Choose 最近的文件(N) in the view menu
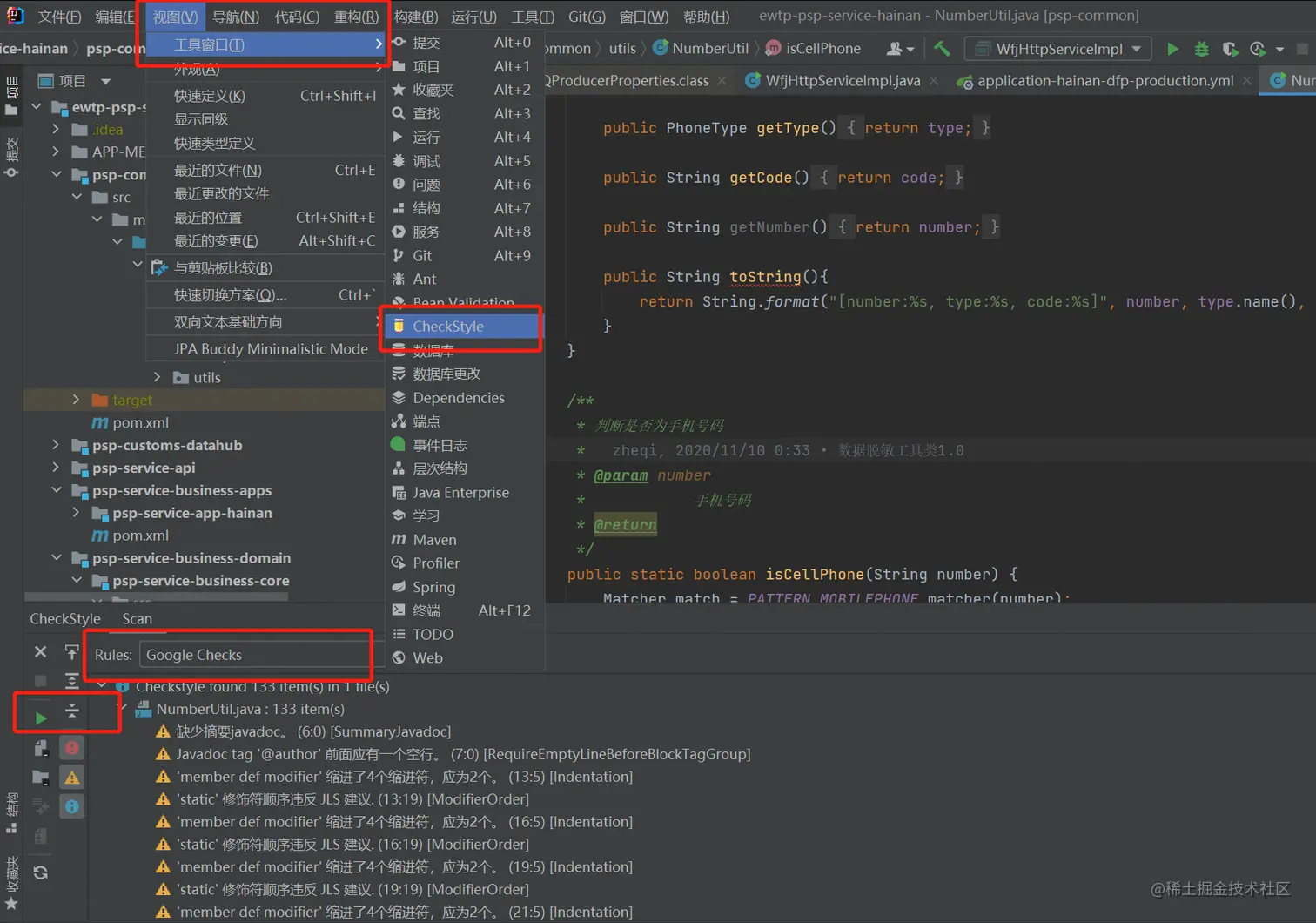This screenshot has height=923, width=1316. [x=265, y=170]
